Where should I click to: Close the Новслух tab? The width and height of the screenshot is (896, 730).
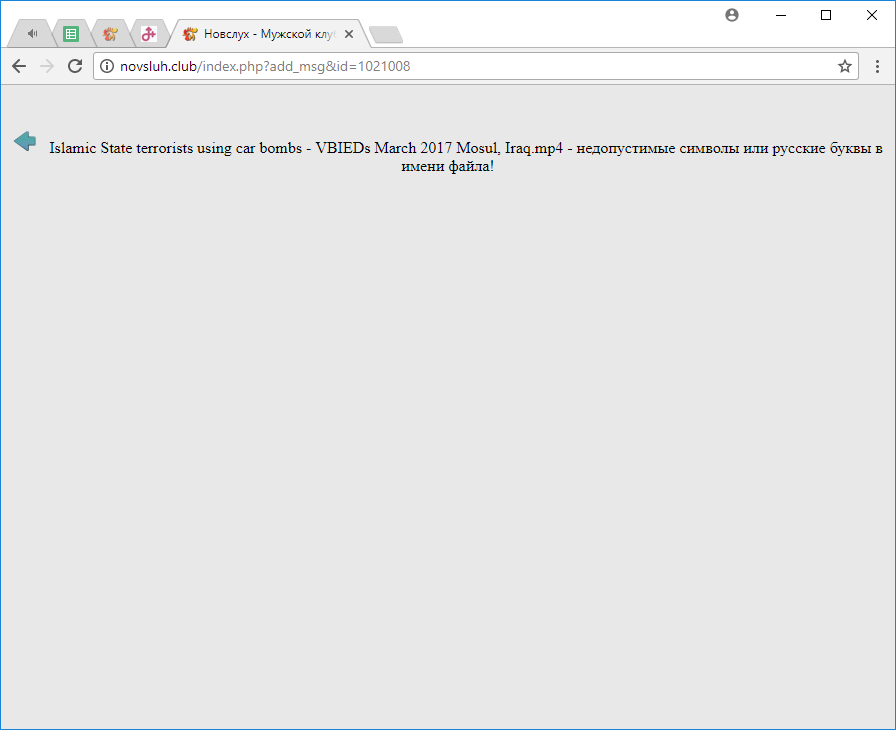[349, 34]
